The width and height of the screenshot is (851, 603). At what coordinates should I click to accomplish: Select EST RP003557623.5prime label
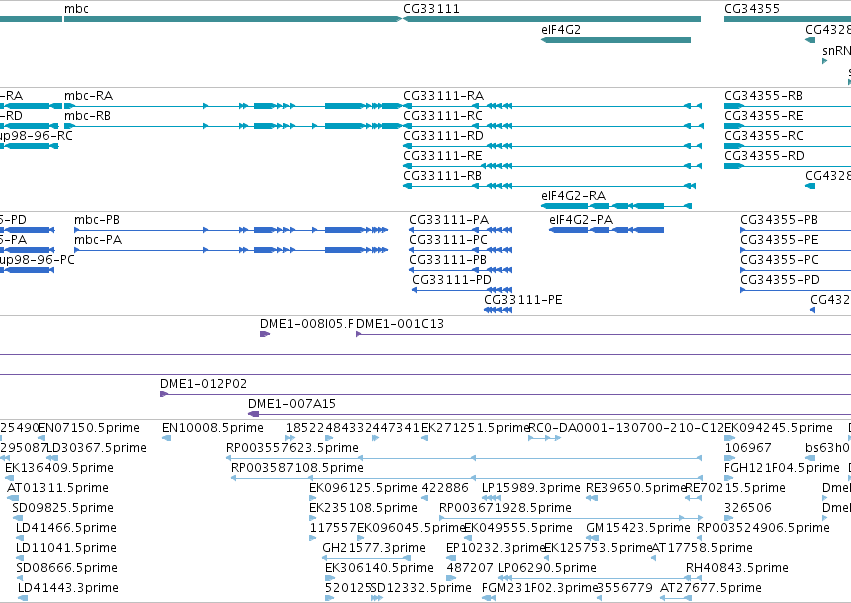[293, 448]
